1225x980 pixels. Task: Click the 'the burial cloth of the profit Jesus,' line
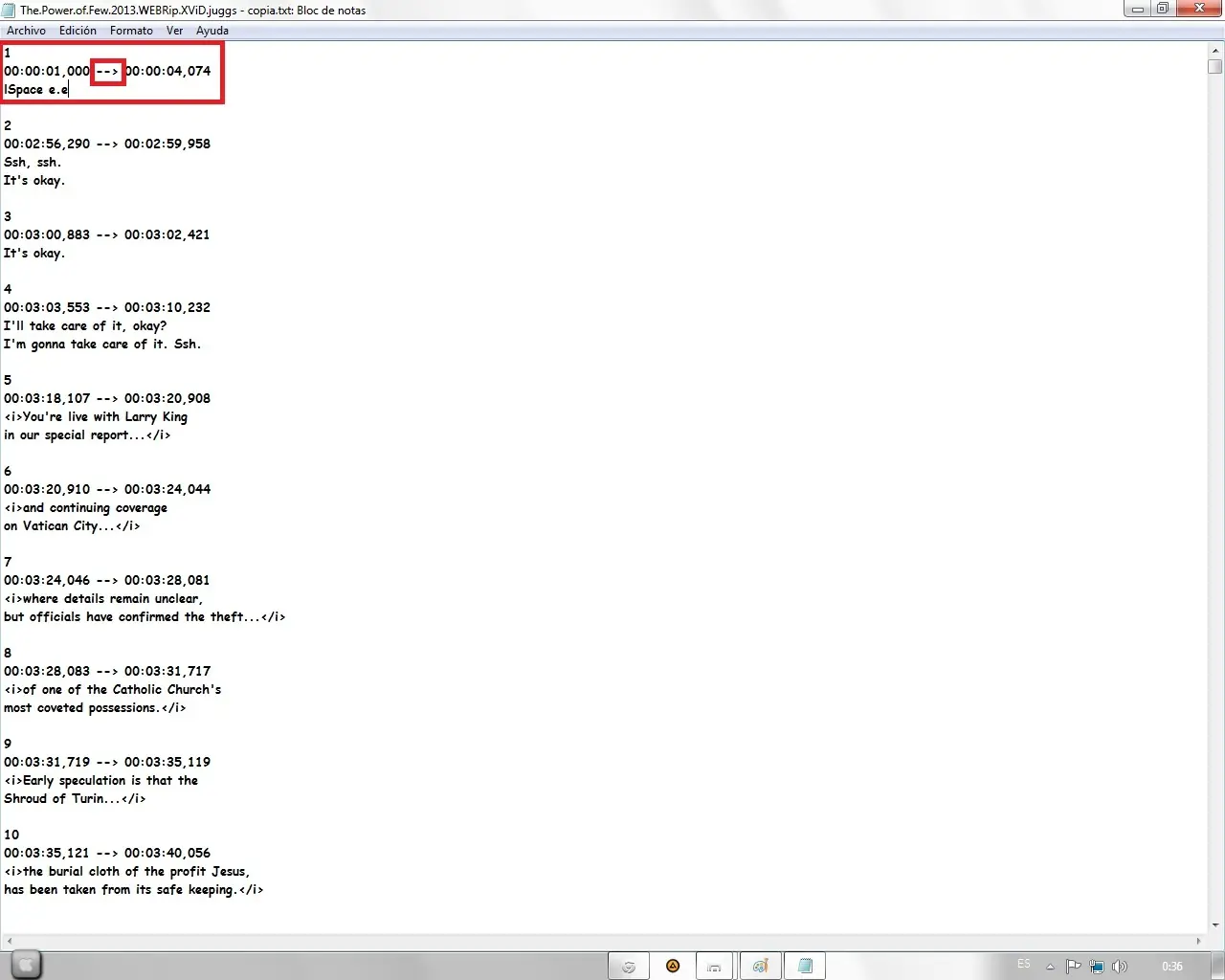[x=127, y=871]
